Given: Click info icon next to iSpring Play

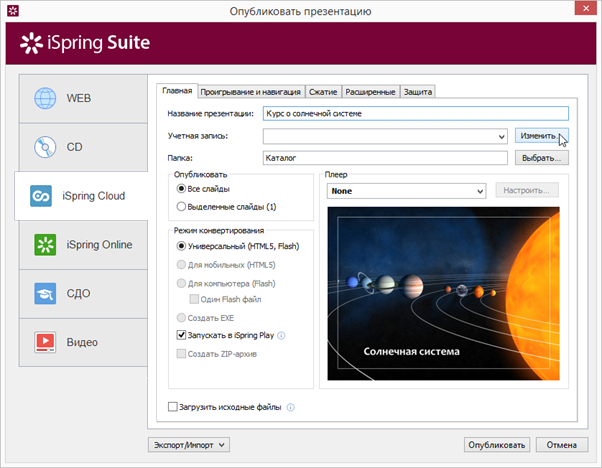Looking at the screenshot, I should point(281,336).
